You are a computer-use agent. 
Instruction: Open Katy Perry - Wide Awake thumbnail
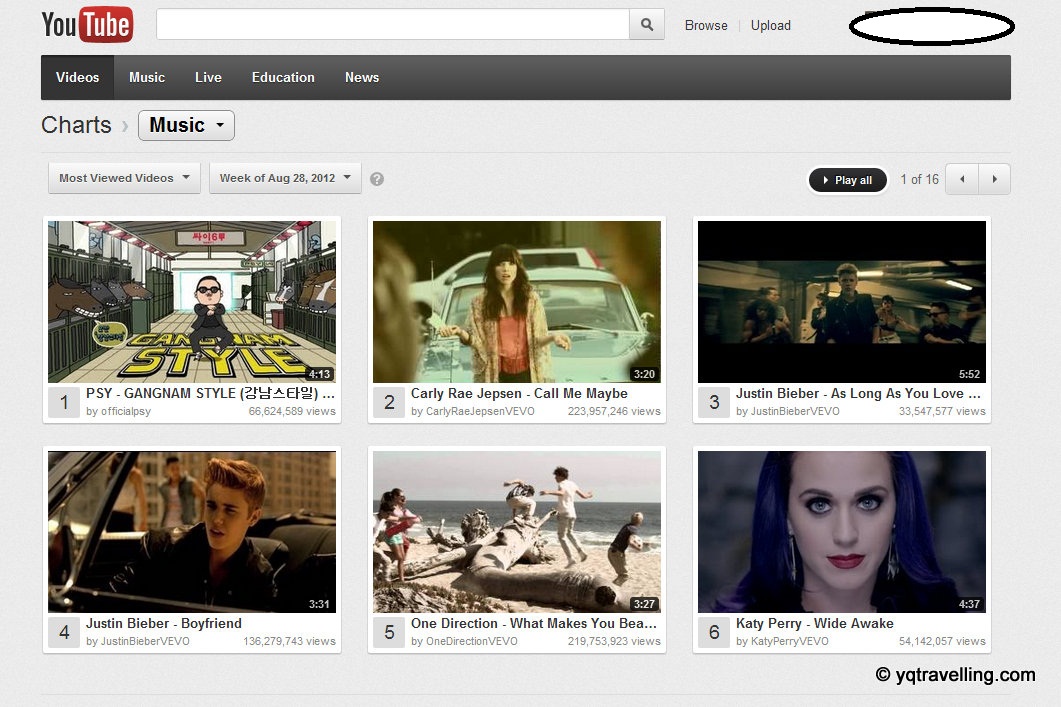(841, 531)
